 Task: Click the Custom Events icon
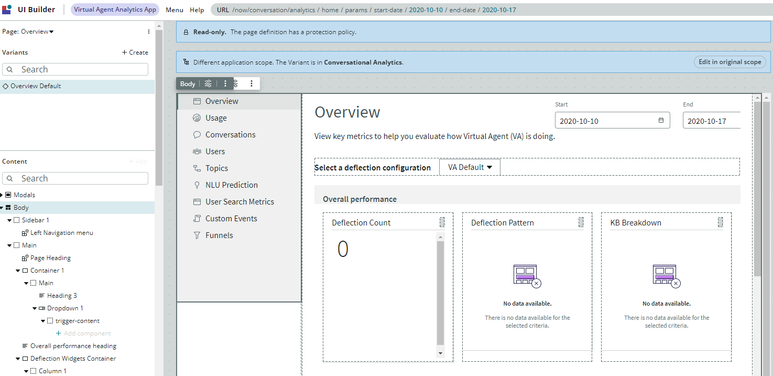coord(197,219)
